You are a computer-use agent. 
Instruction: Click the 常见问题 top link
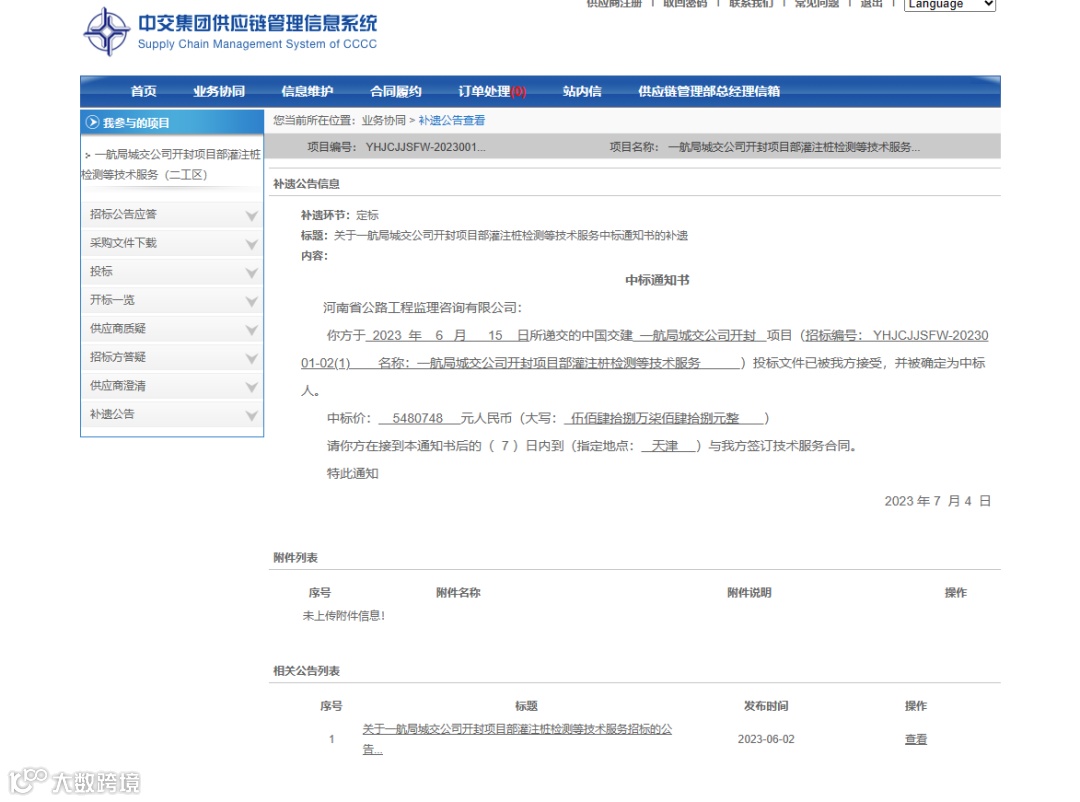[x=817, y=3]
